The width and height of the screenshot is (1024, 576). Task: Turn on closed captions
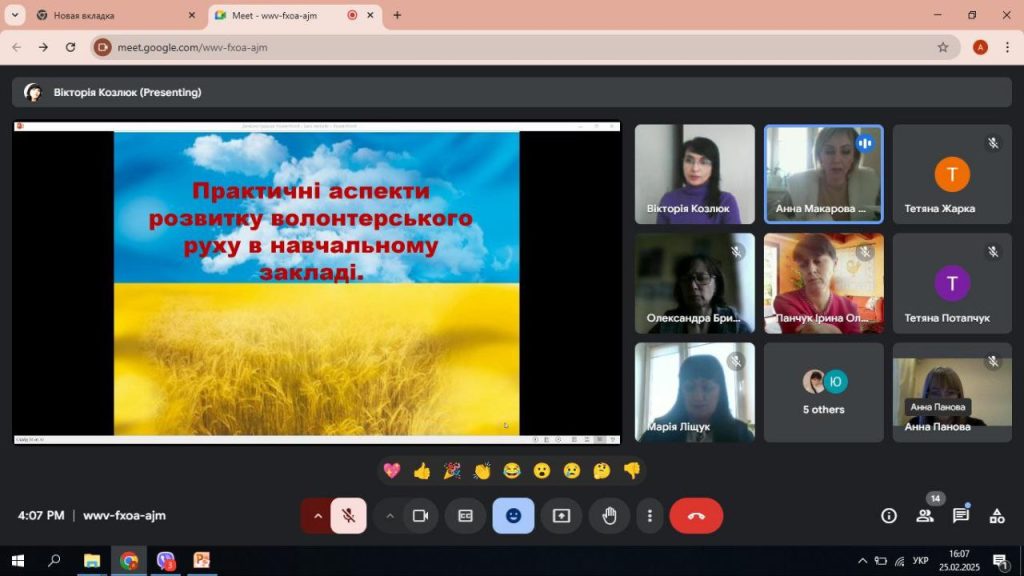[465, 516]
